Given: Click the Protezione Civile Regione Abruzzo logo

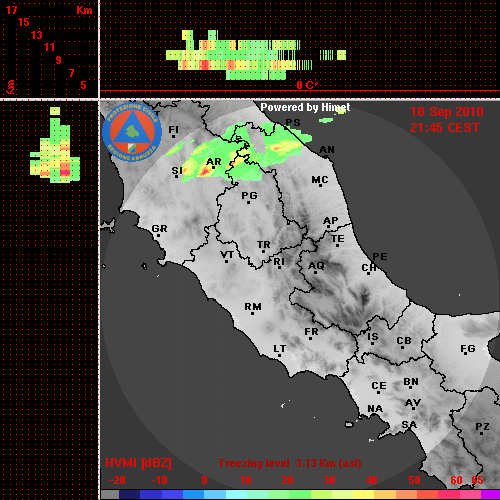Looking at the screenshot, I should tap(132, 132).
